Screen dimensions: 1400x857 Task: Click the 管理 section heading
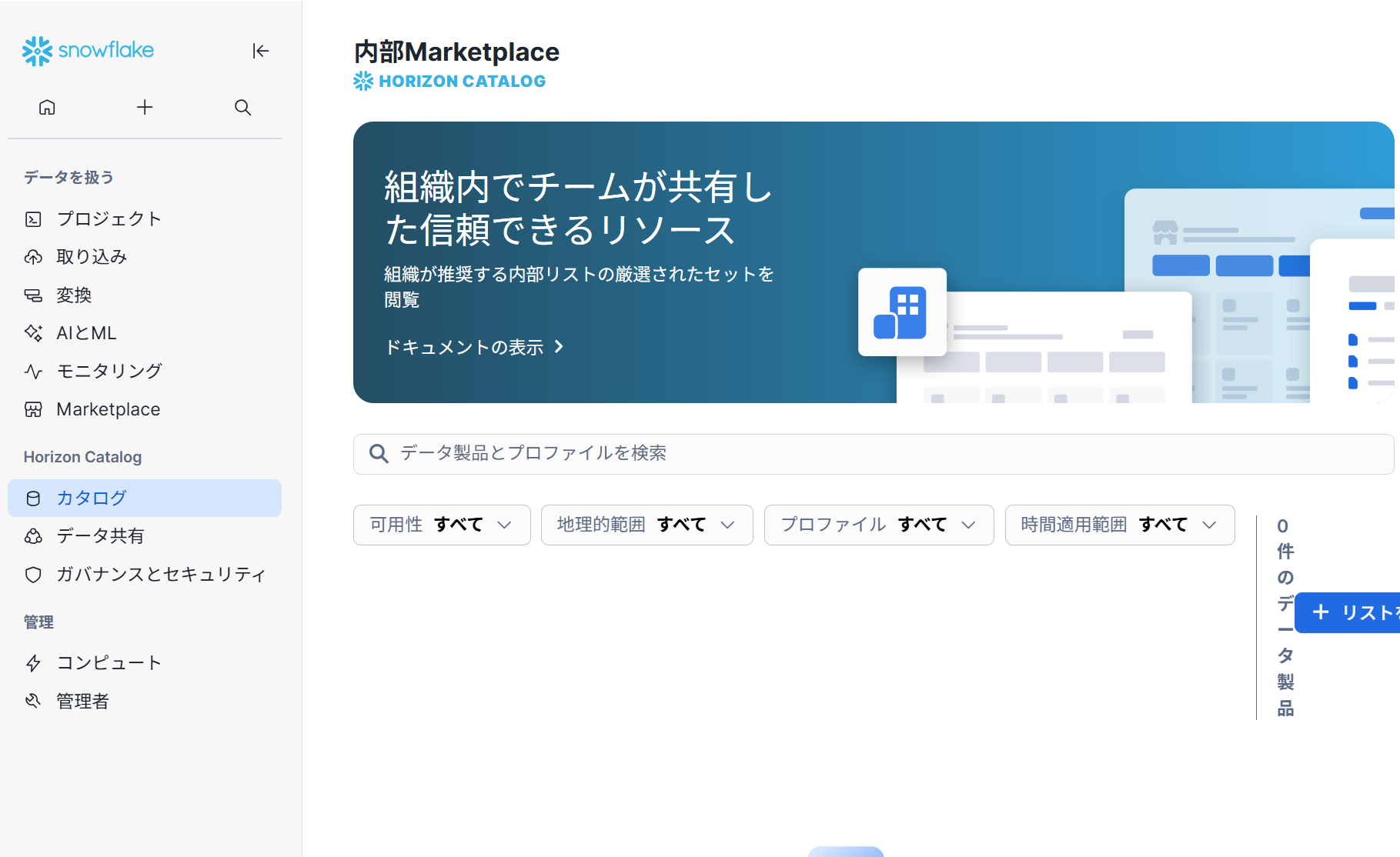[38, 622]
